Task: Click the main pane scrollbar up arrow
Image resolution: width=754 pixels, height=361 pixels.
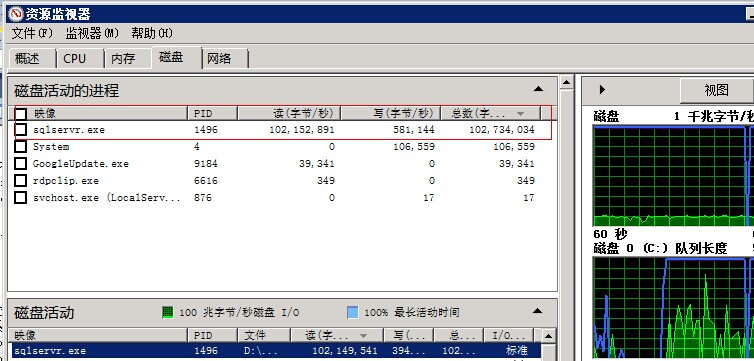Action: click(567, 82)
